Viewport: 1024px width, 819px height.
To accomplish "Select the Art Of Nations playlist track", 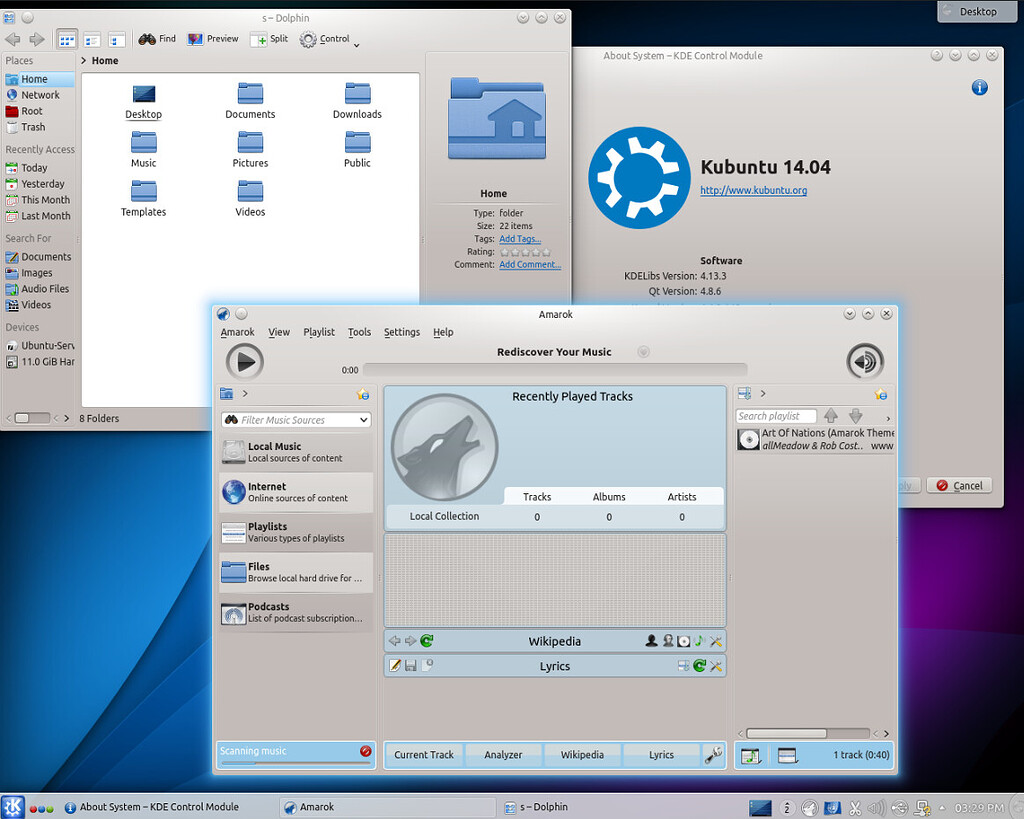I will point(815,440).
